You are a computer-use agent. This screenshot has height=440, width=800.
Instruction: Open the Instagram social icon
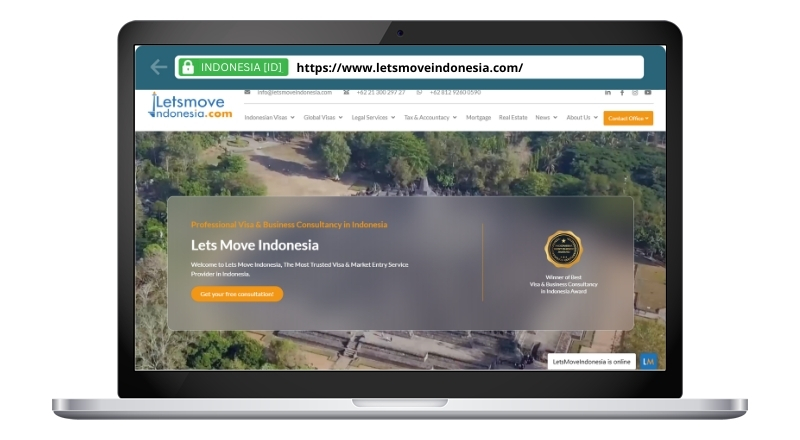635,92
